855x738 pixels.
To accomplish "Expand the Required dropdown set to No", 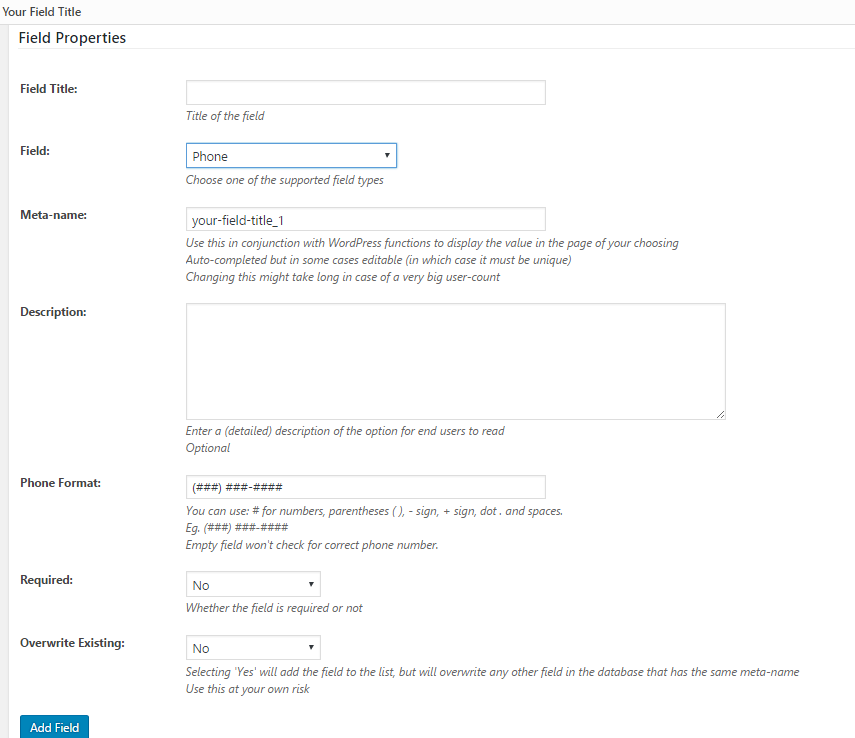I will coord(253,585).
